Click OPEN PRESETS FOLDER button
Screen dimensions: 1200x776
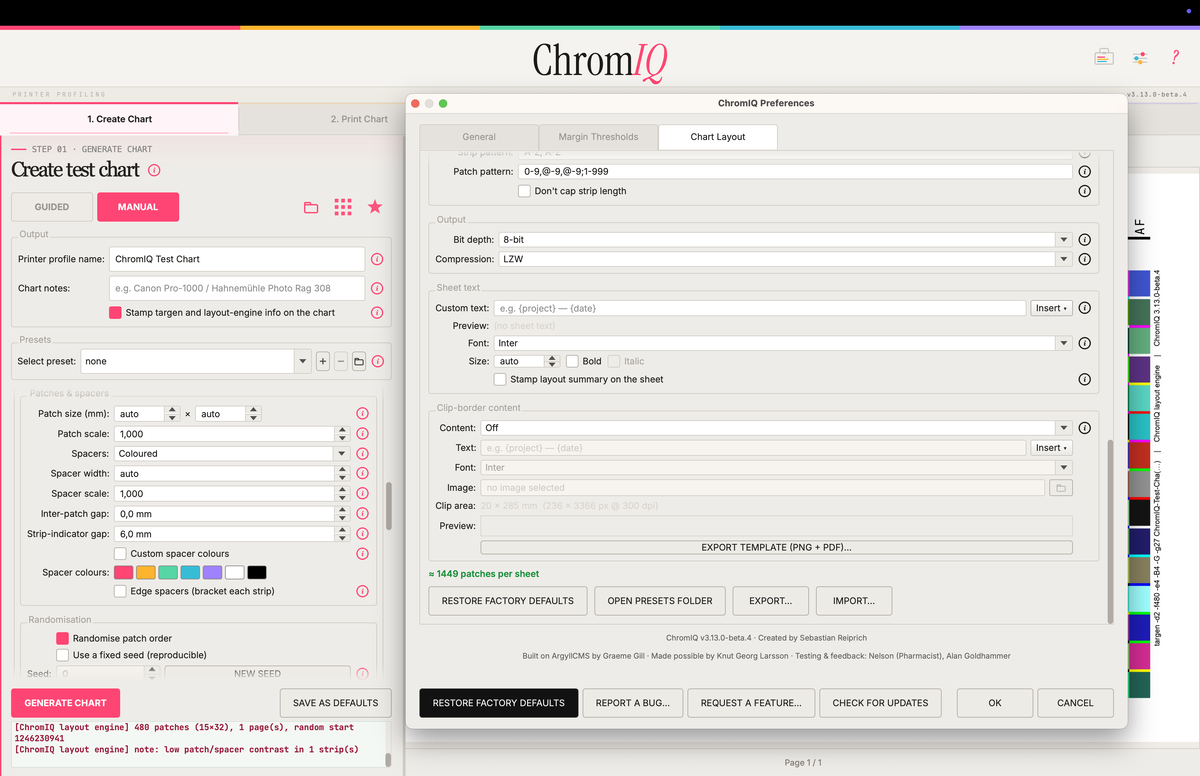[660, 601]
